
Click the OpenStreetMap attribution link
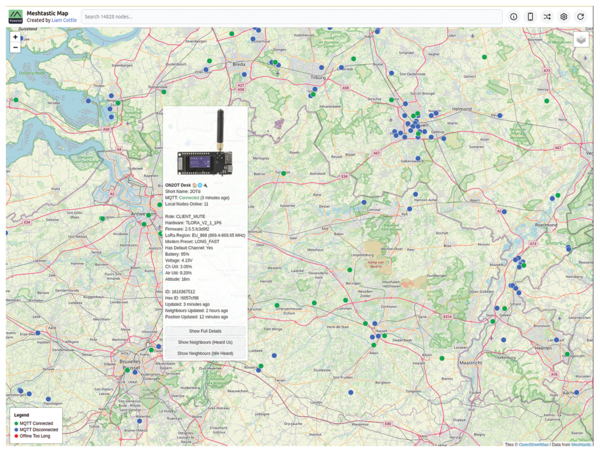coord(536,443)
